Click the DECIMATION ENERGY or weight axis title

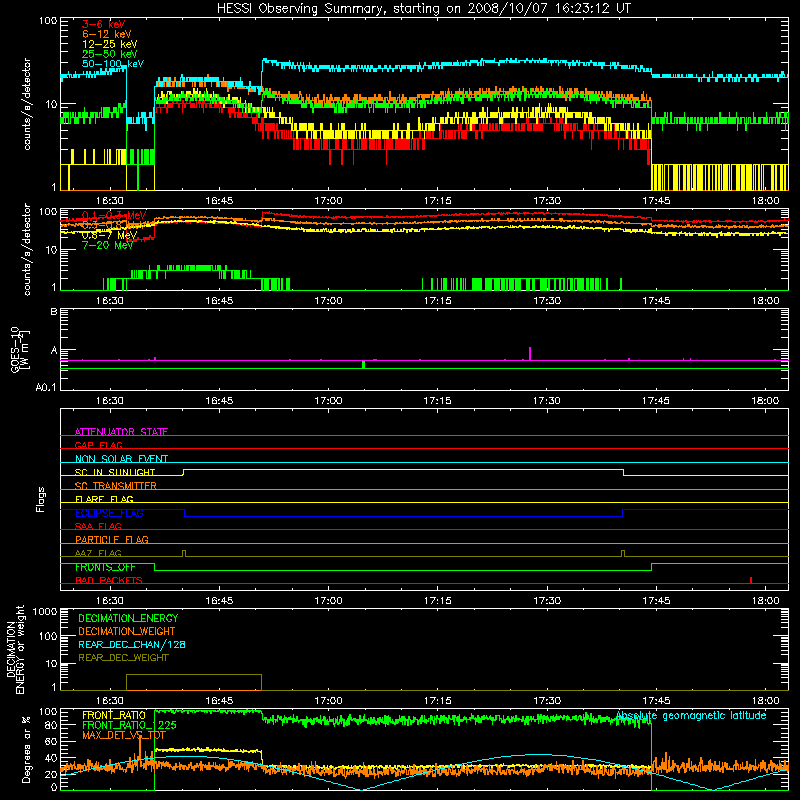click(15, 649)
